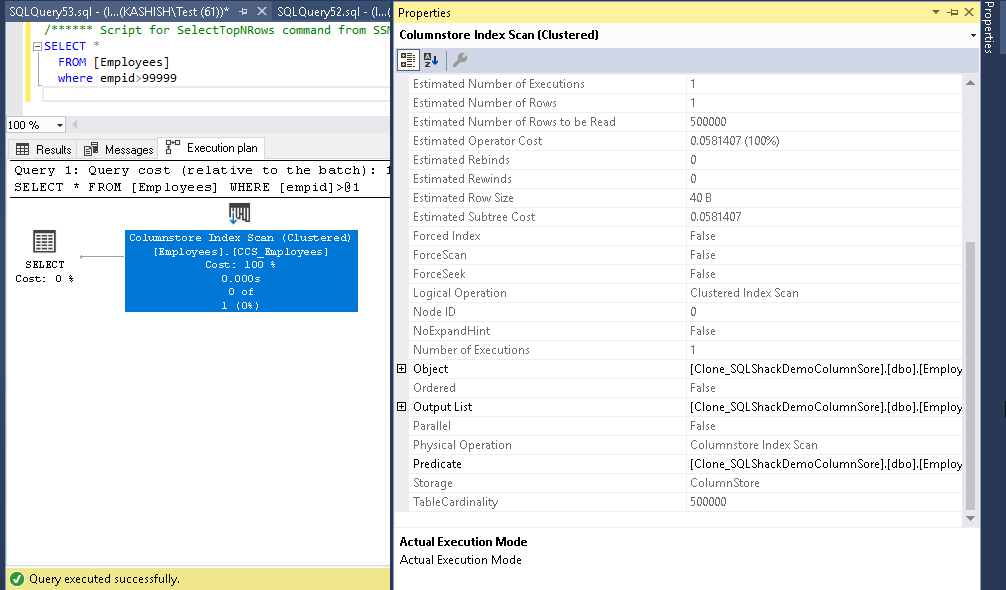Click the Logical Operation value Clustered Index Scan

coord(744,292)
